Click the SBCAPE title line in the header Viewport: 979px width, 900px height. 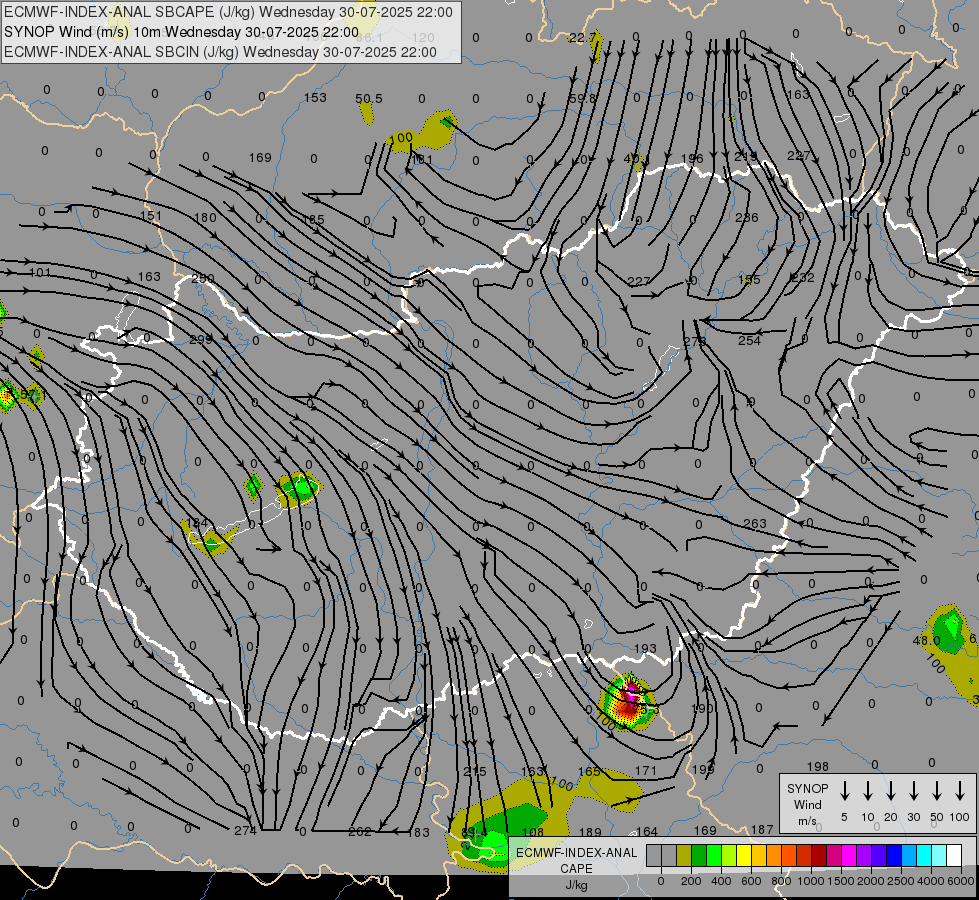228,12
